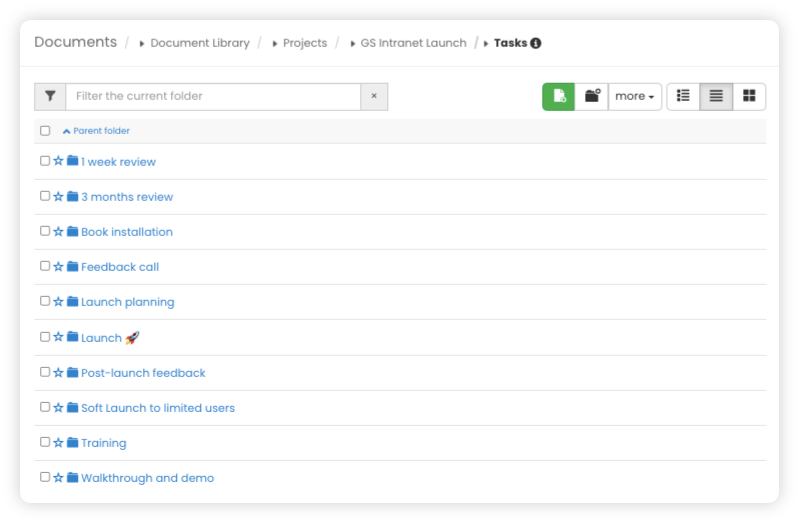This screenshot has width=799, height=523.
Task: Click into the folder filter text field
Action: [212, 96]
